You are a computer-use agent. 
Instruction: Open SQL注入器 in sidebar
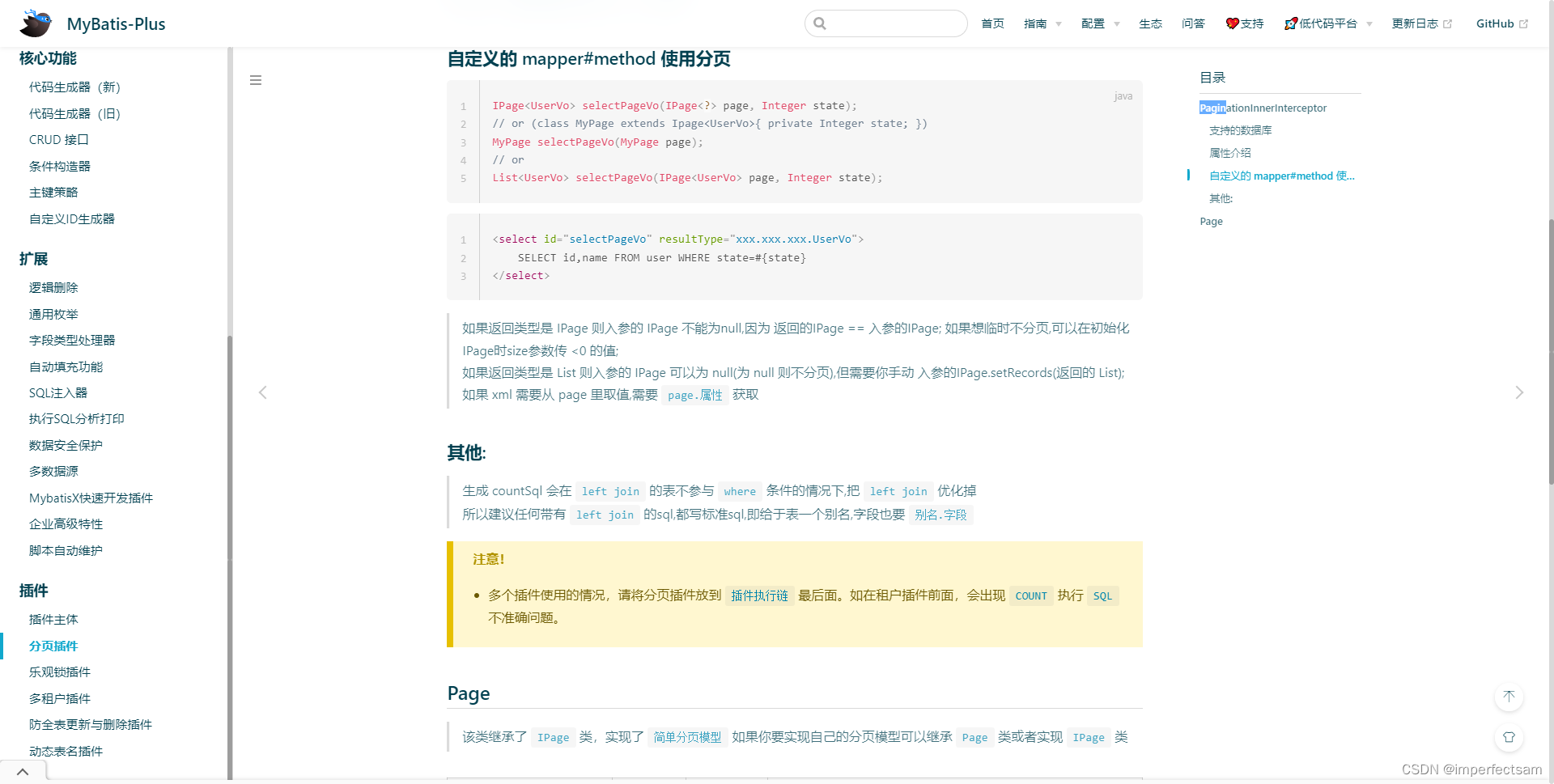(58, 393)
